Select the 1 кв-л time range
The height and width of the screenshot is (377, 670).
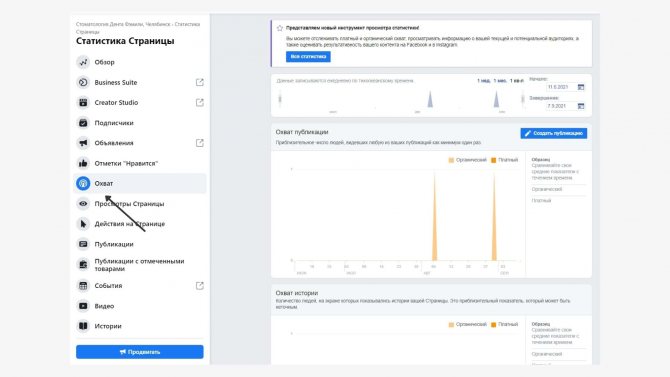(x=517, y=80)
